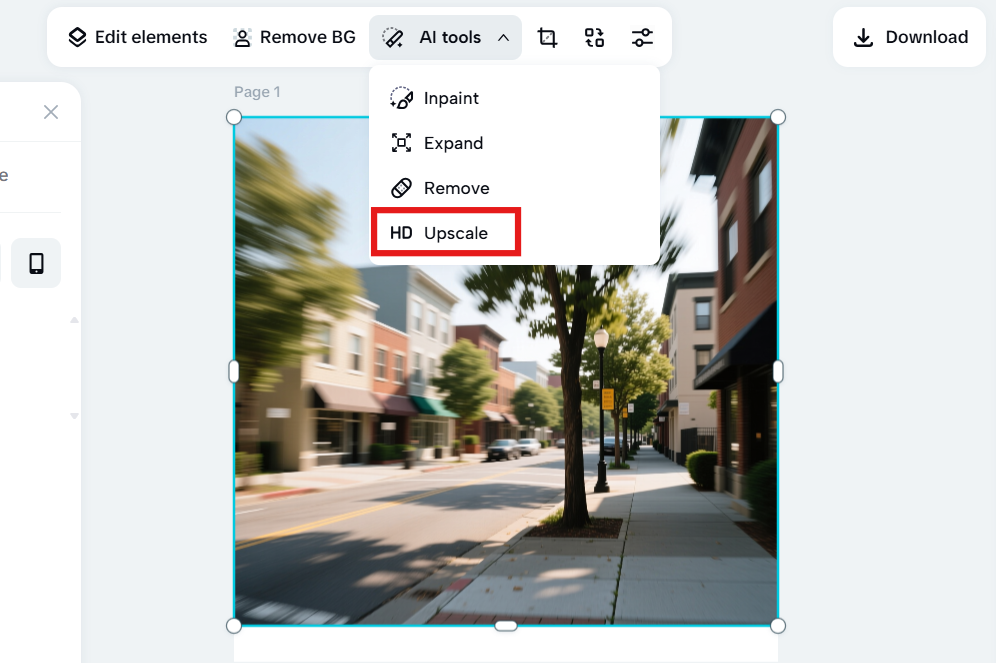
Task: Click the magic wand icon on AI tools
Action: point(391,37)
